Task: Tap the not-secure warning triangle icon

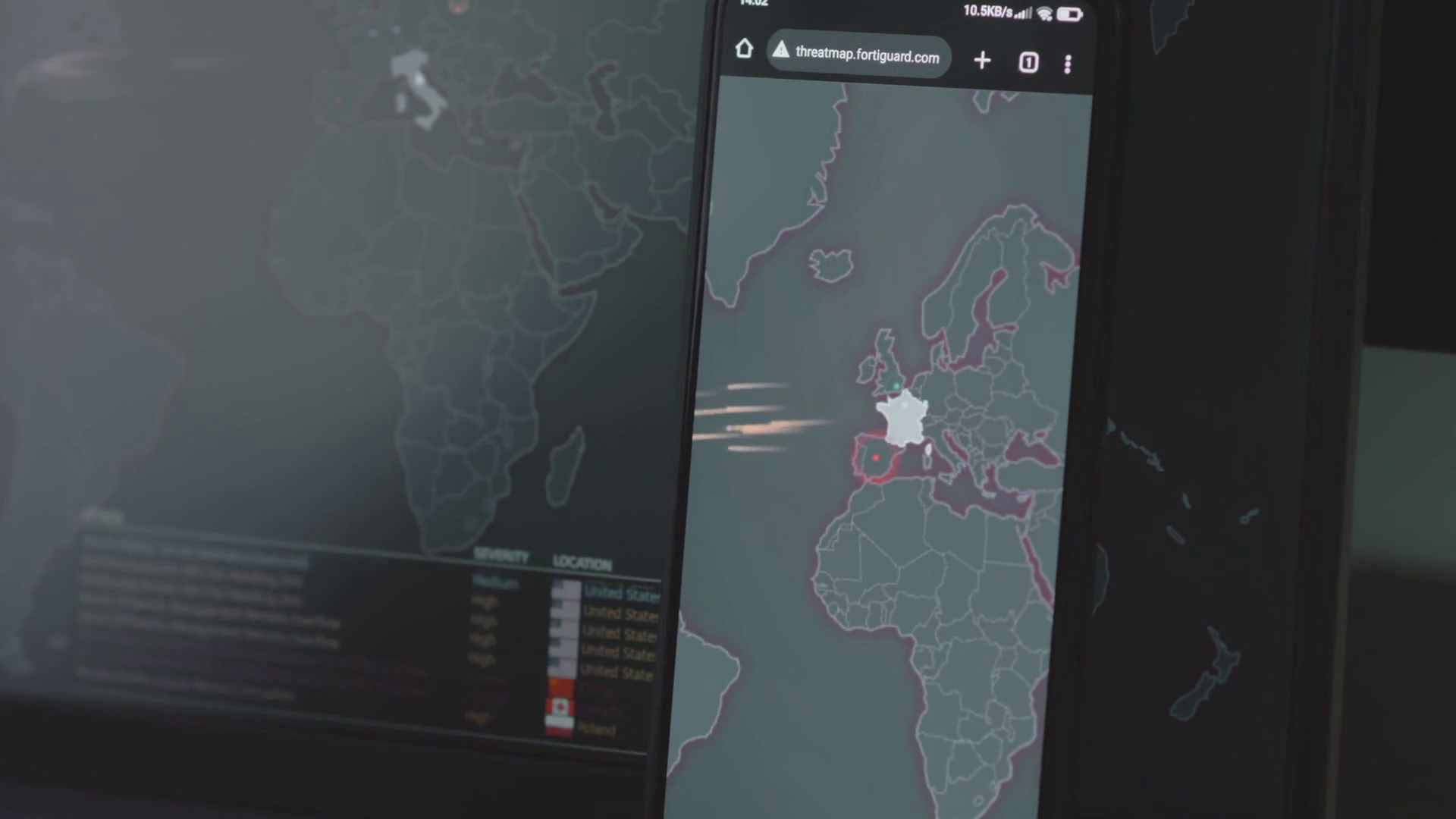Action: 780,51
